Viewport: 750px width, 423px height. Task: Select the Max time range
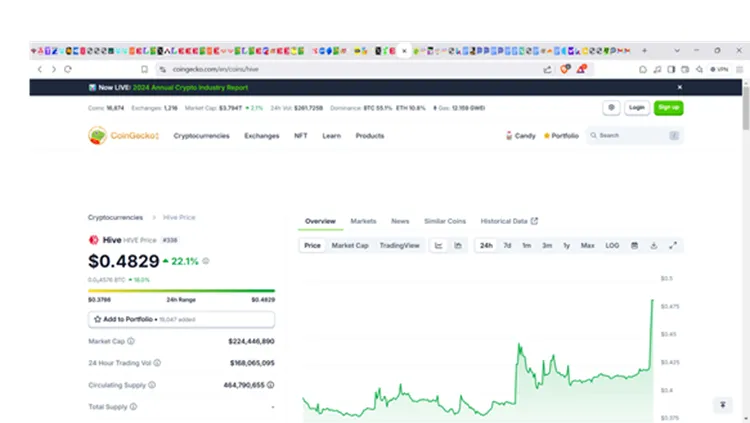point(587,245)
